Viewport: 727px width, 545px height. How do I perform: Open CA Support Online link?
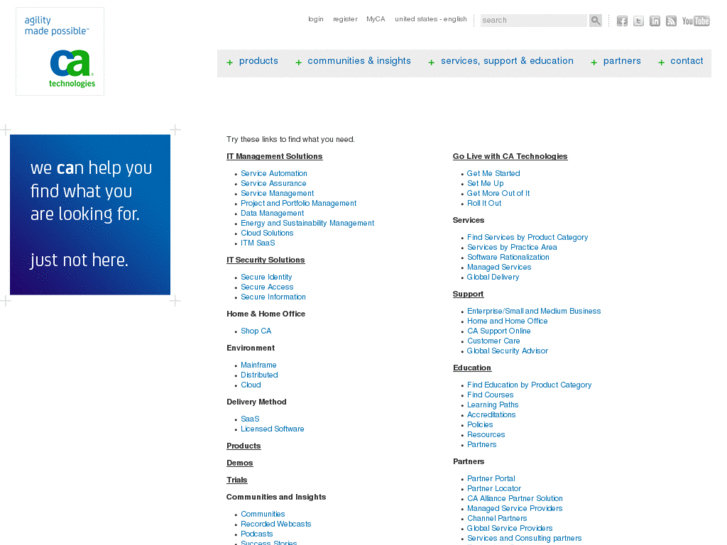click(x=499, y=331)
